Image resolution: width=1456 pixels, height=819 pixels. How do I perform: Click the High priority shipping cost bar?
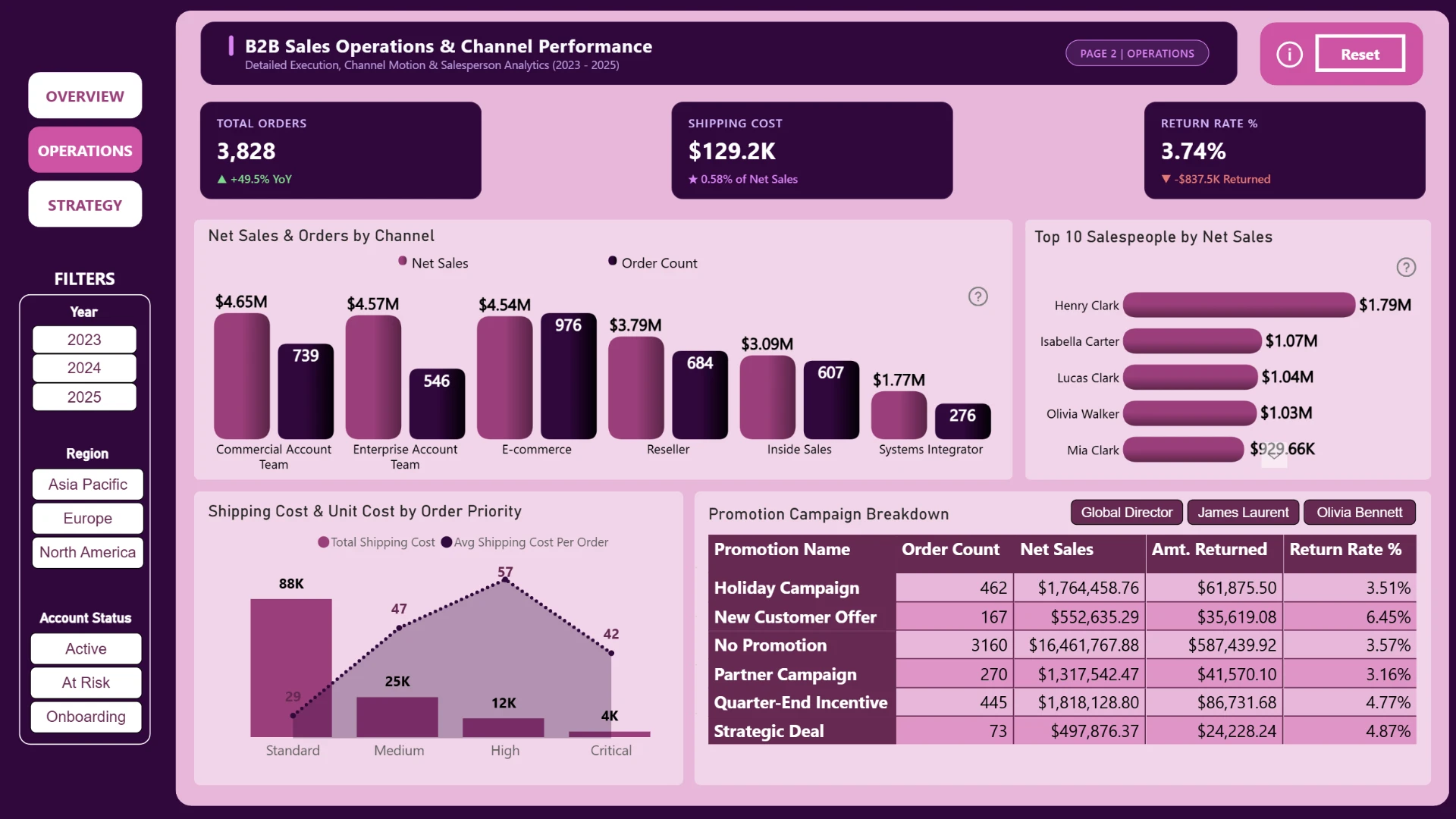504,728
